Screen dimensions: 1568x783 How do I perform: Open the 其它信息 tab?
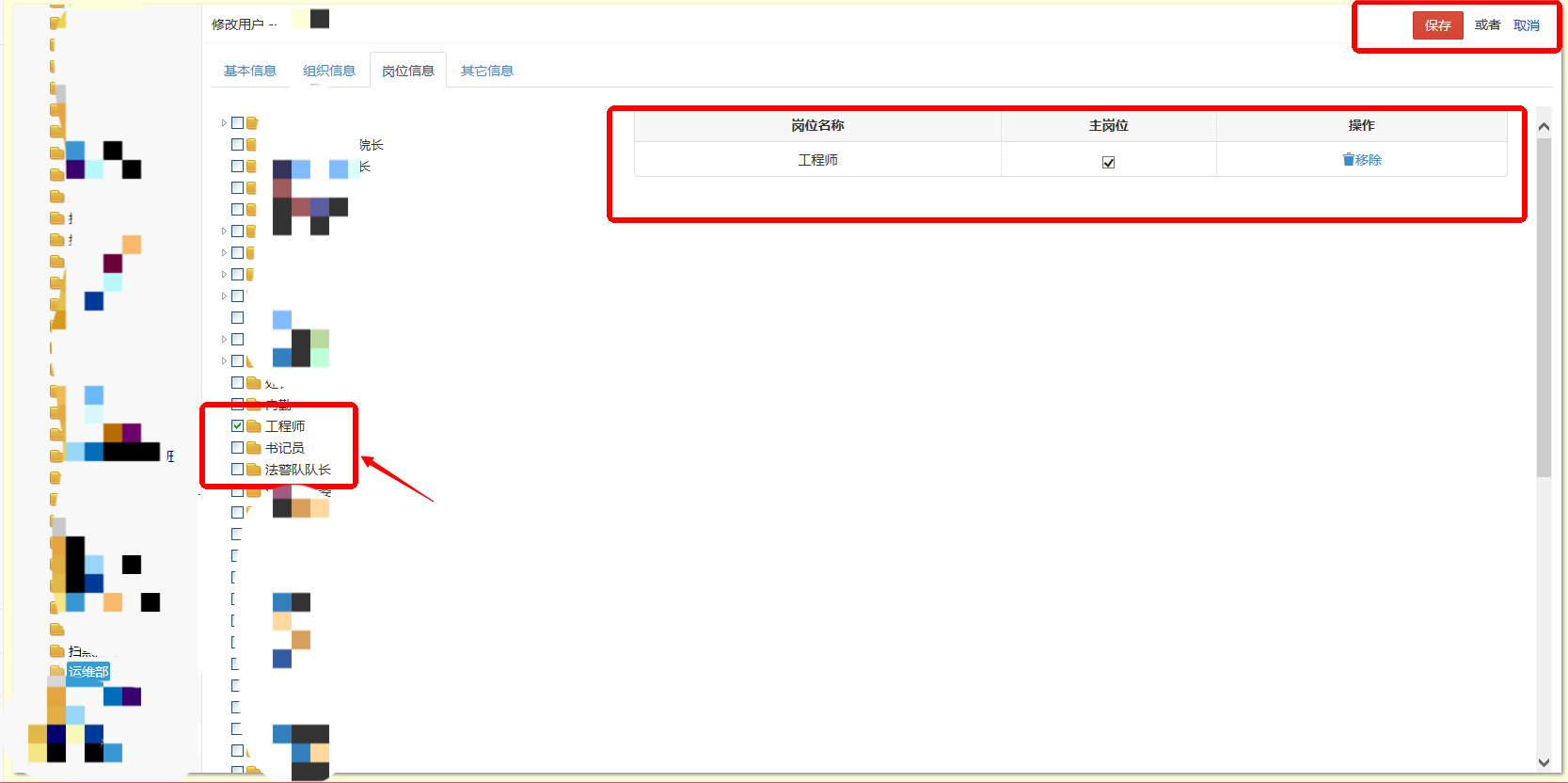pyautogui.click(x=487, y=71)
